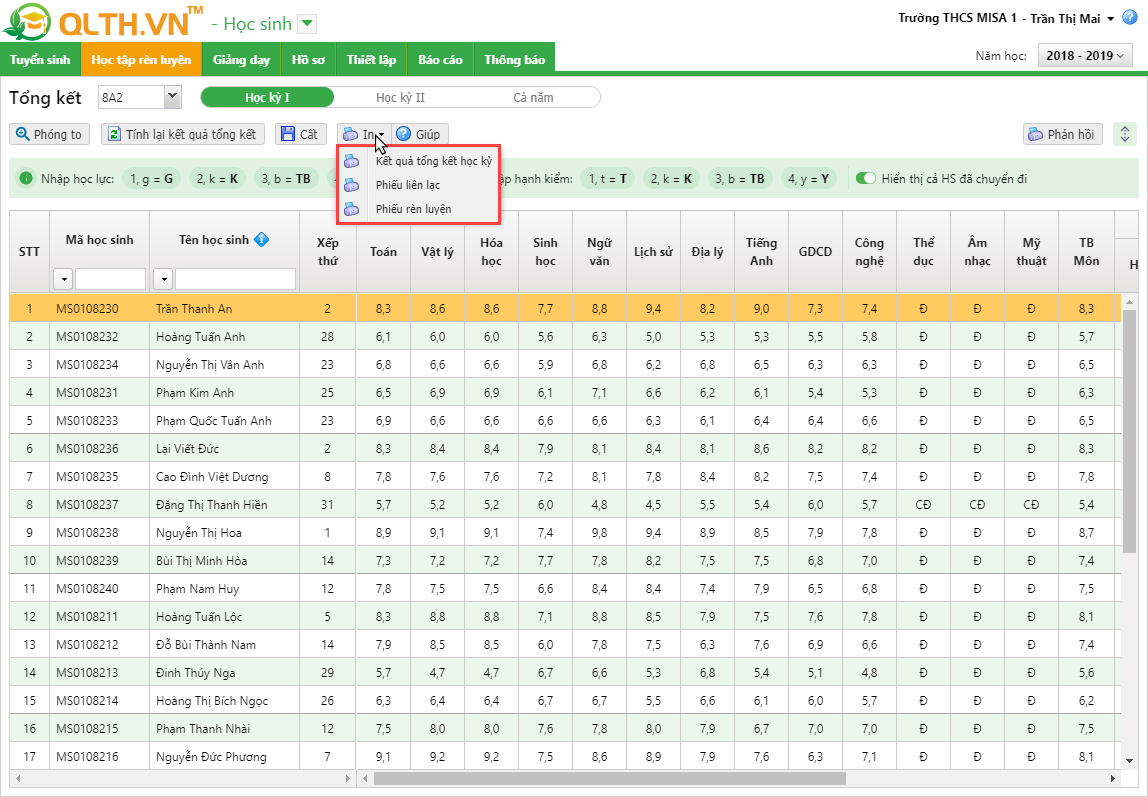Click the Mã học sinh filter input
The image size is (1148, 797).
pyautogui.click(x=111, y=279)
